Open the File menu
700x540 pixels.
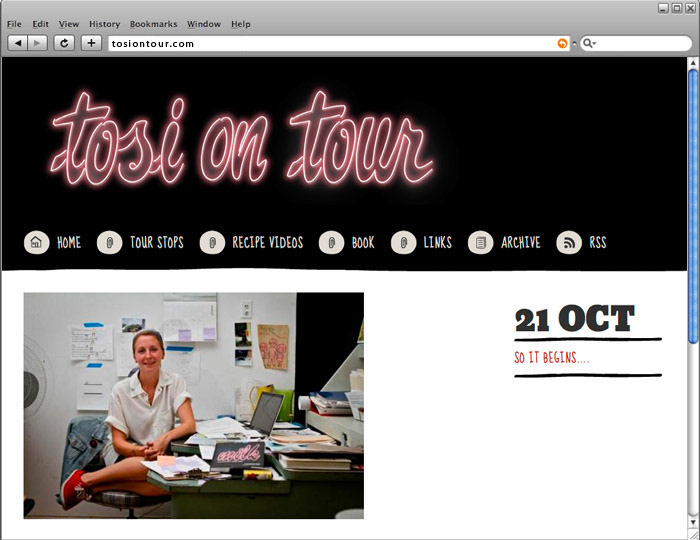(x=14, y=24)
